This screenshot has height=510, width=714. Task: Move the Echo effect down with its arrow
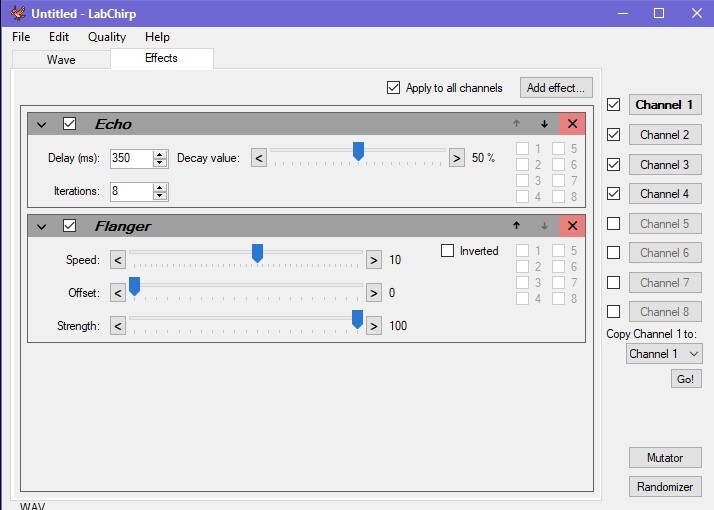coord(544,124)
